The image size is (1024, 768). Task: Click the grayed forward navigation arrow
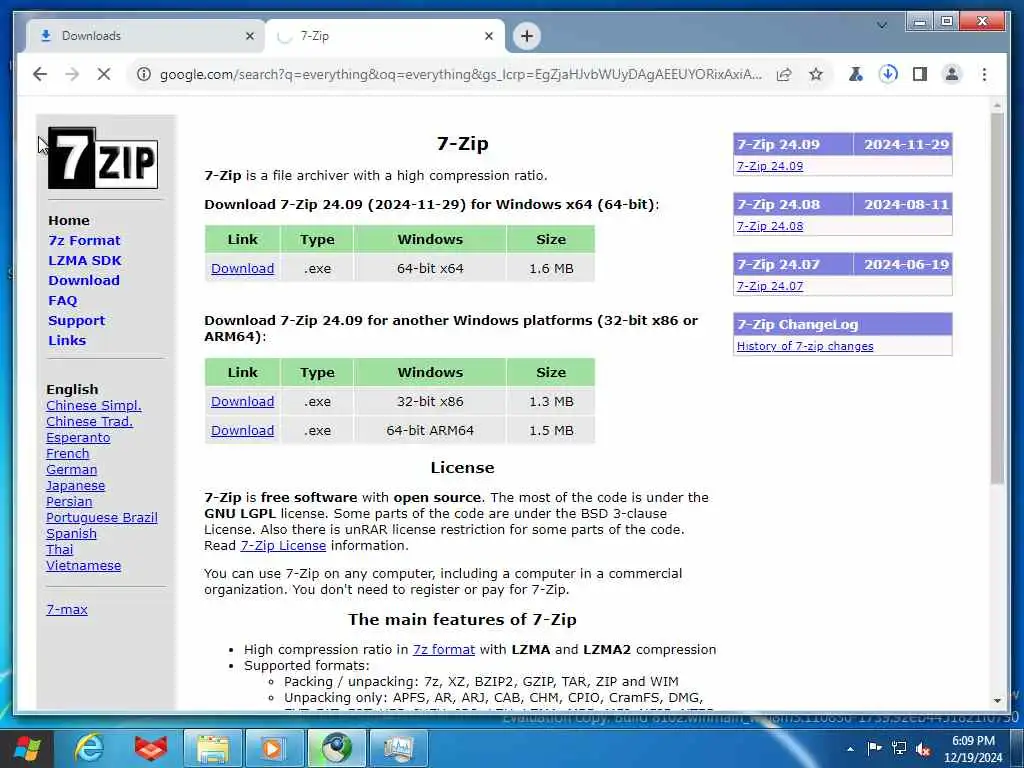coord(72,74)
